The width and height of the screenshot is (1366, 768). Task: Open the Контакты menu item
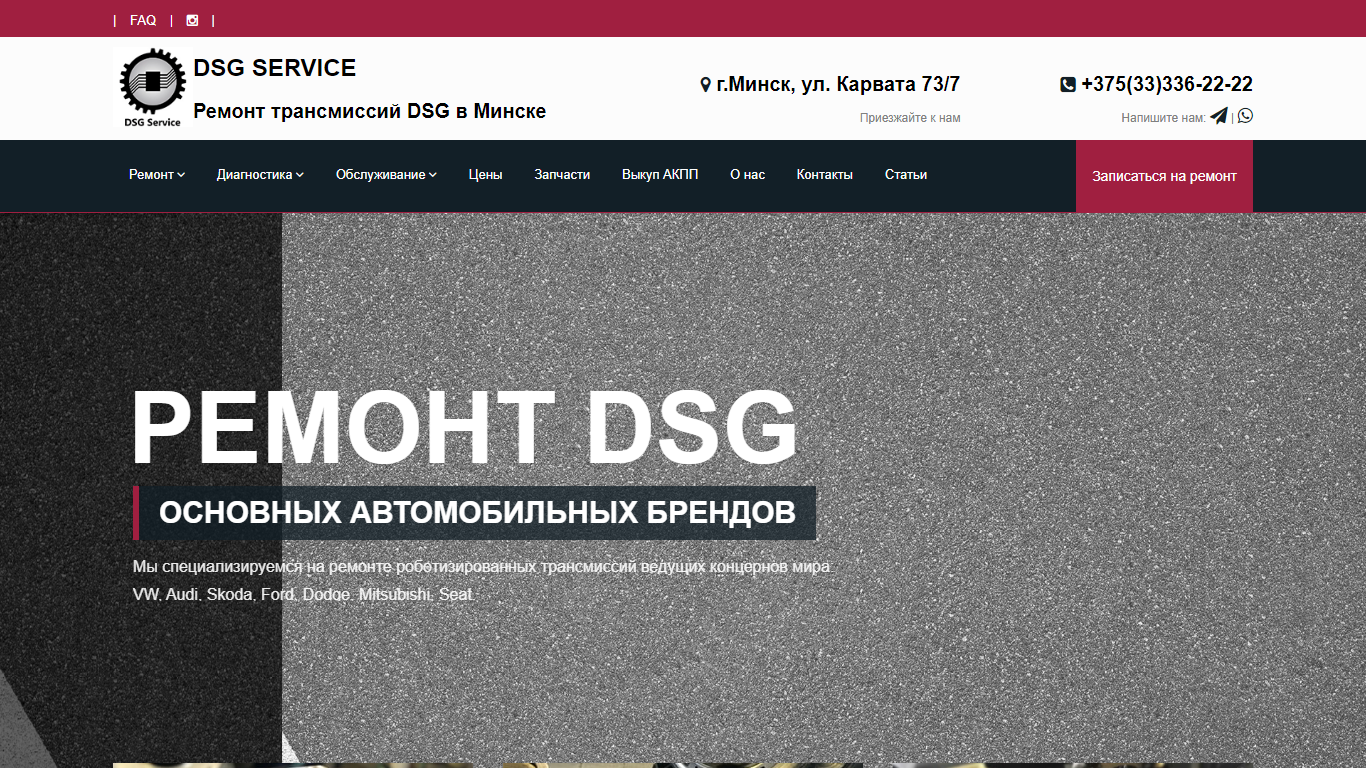(x=824, y=175)
